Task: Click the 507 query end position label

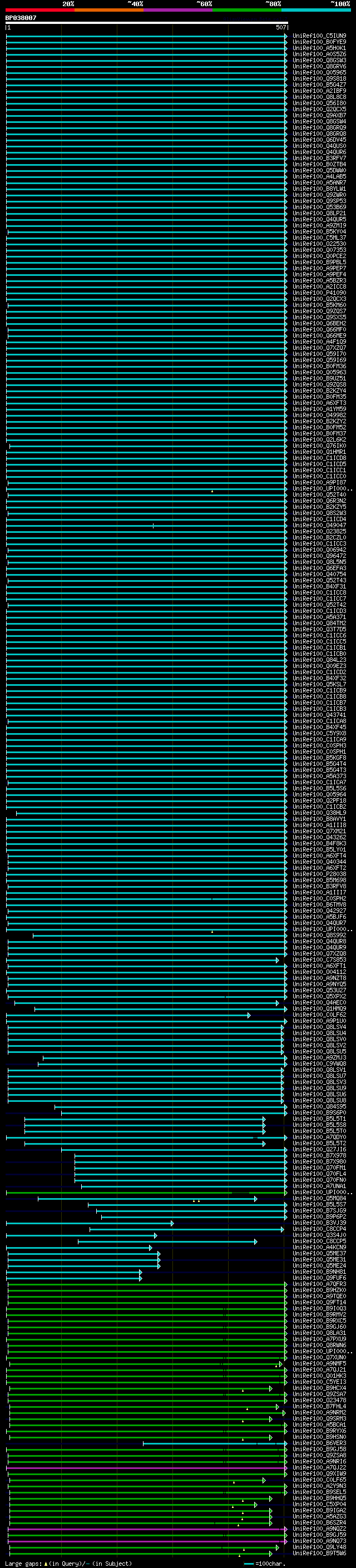Action: [x=280, y=27]
